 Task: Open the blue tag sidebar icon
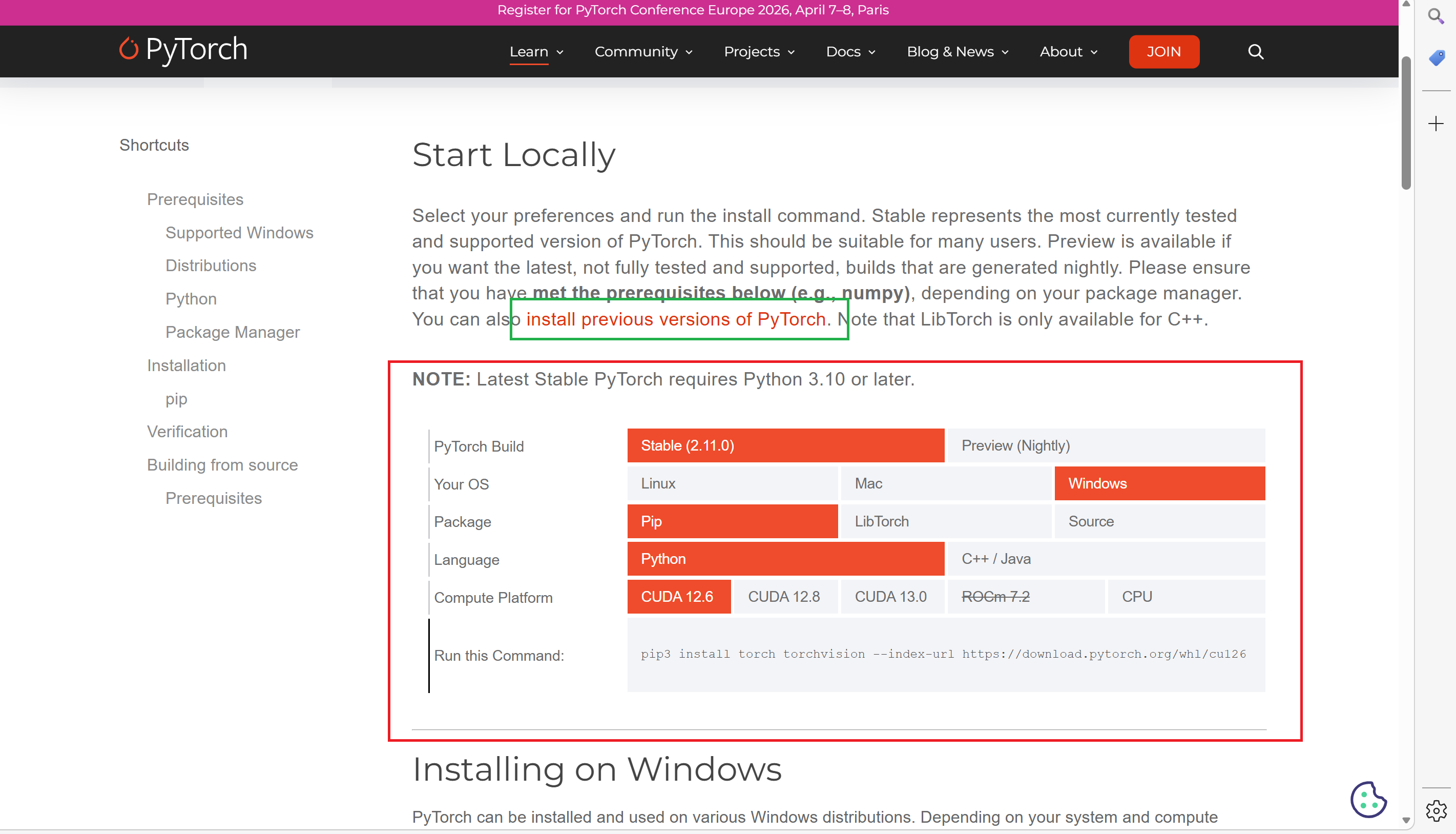click(1436, 57)
